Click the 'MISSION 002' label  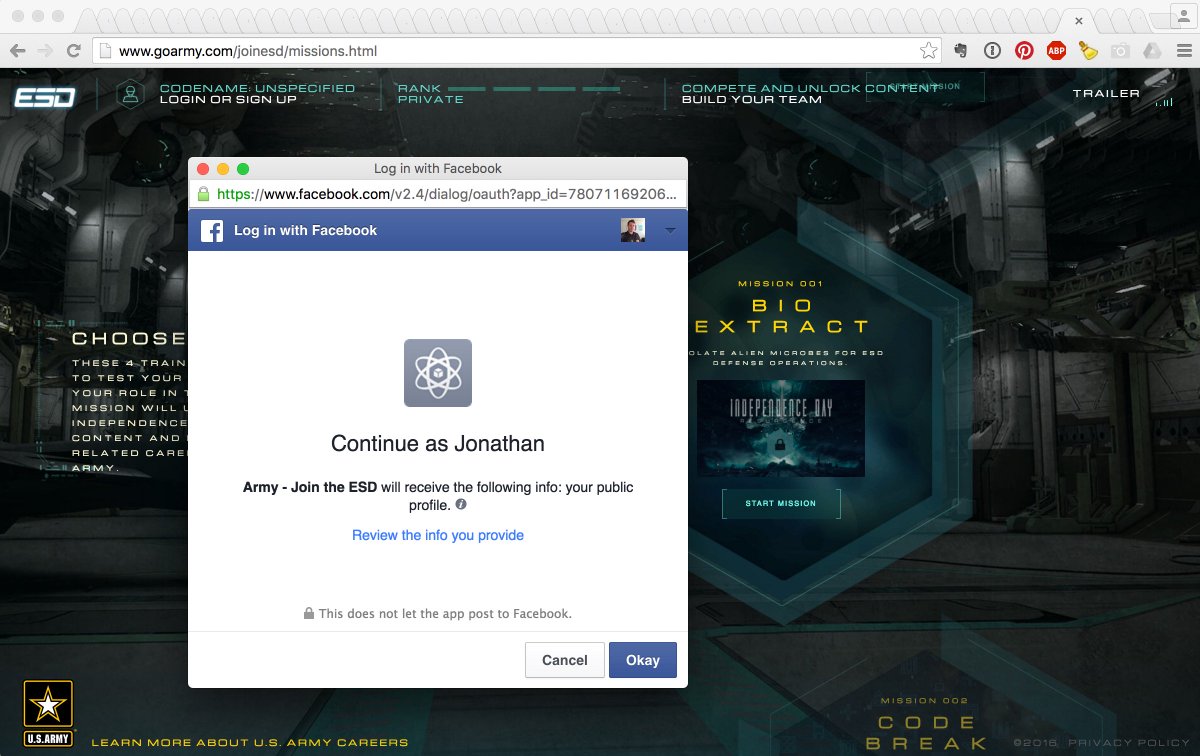tap(923, 701)
